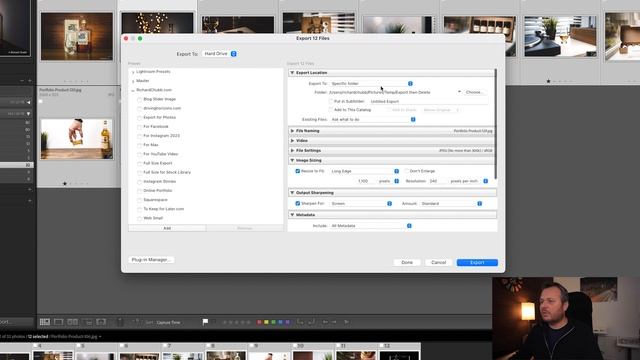This screenshot has width=640, height=360.
Task: Select the For YouTube Video preset
Action: pyautogui.click(x=160, y=154)
